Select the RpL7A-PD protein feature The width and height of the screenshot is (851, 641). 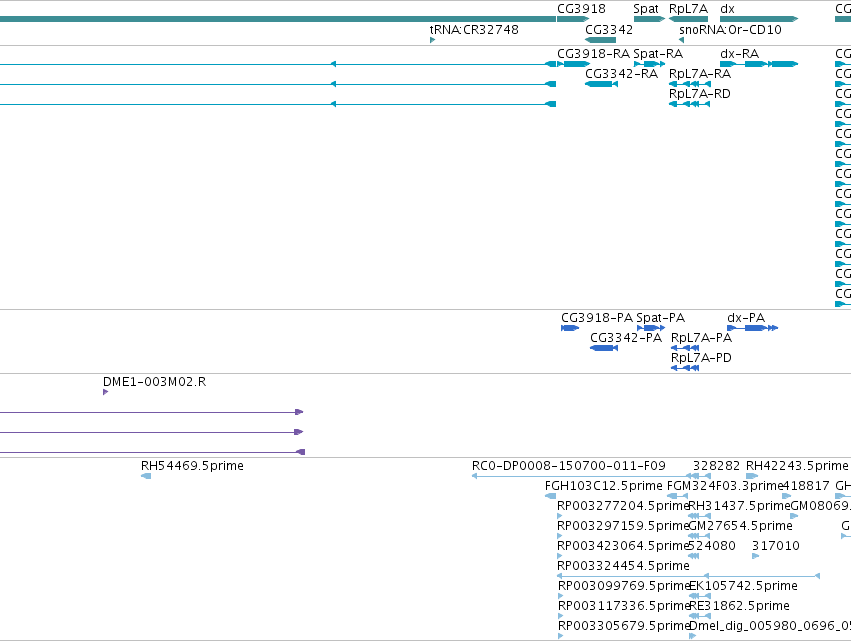coord(685,368)
